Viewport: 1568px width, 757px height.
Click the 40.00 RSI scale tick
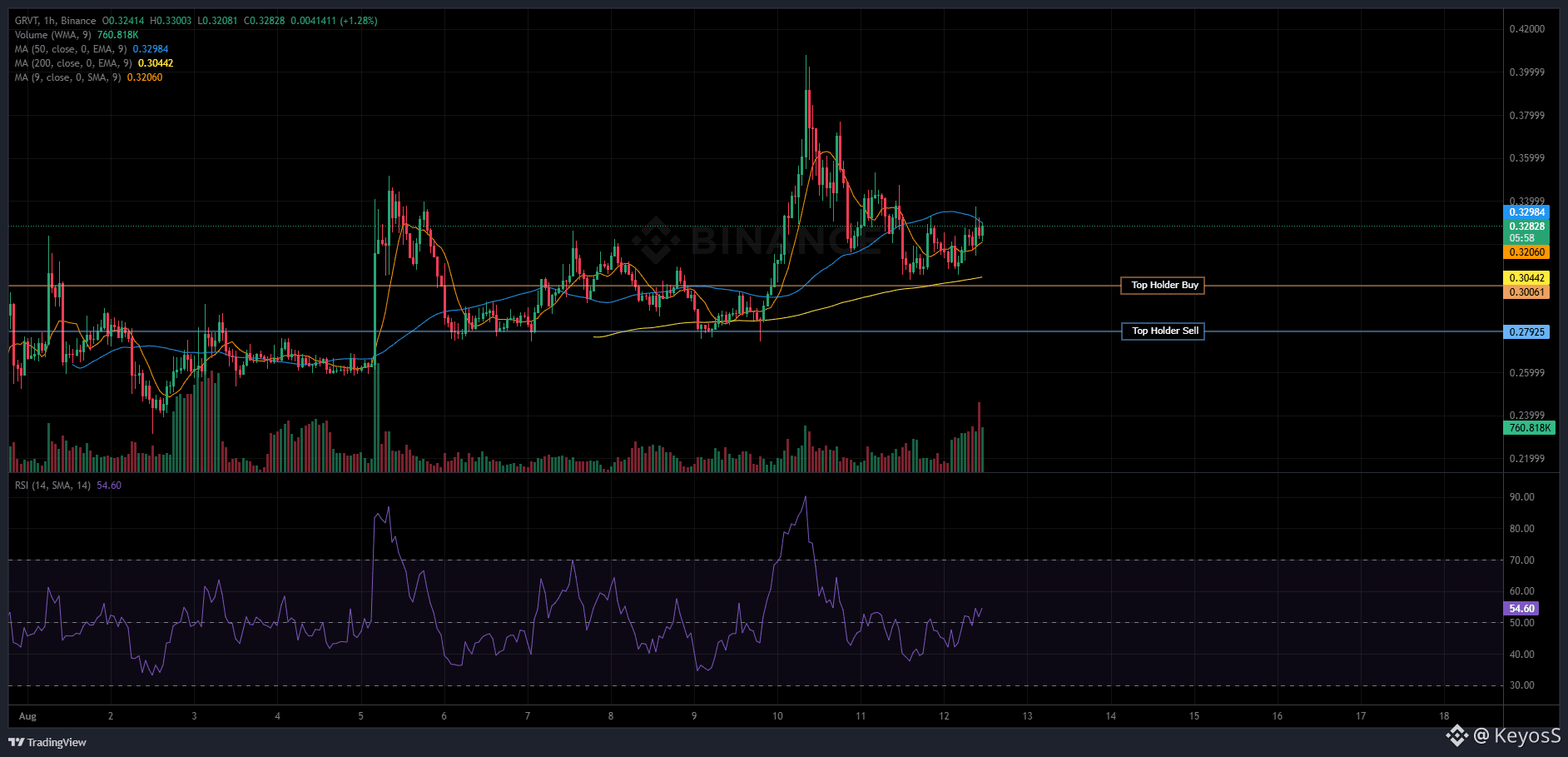[x=1522, y=655]
